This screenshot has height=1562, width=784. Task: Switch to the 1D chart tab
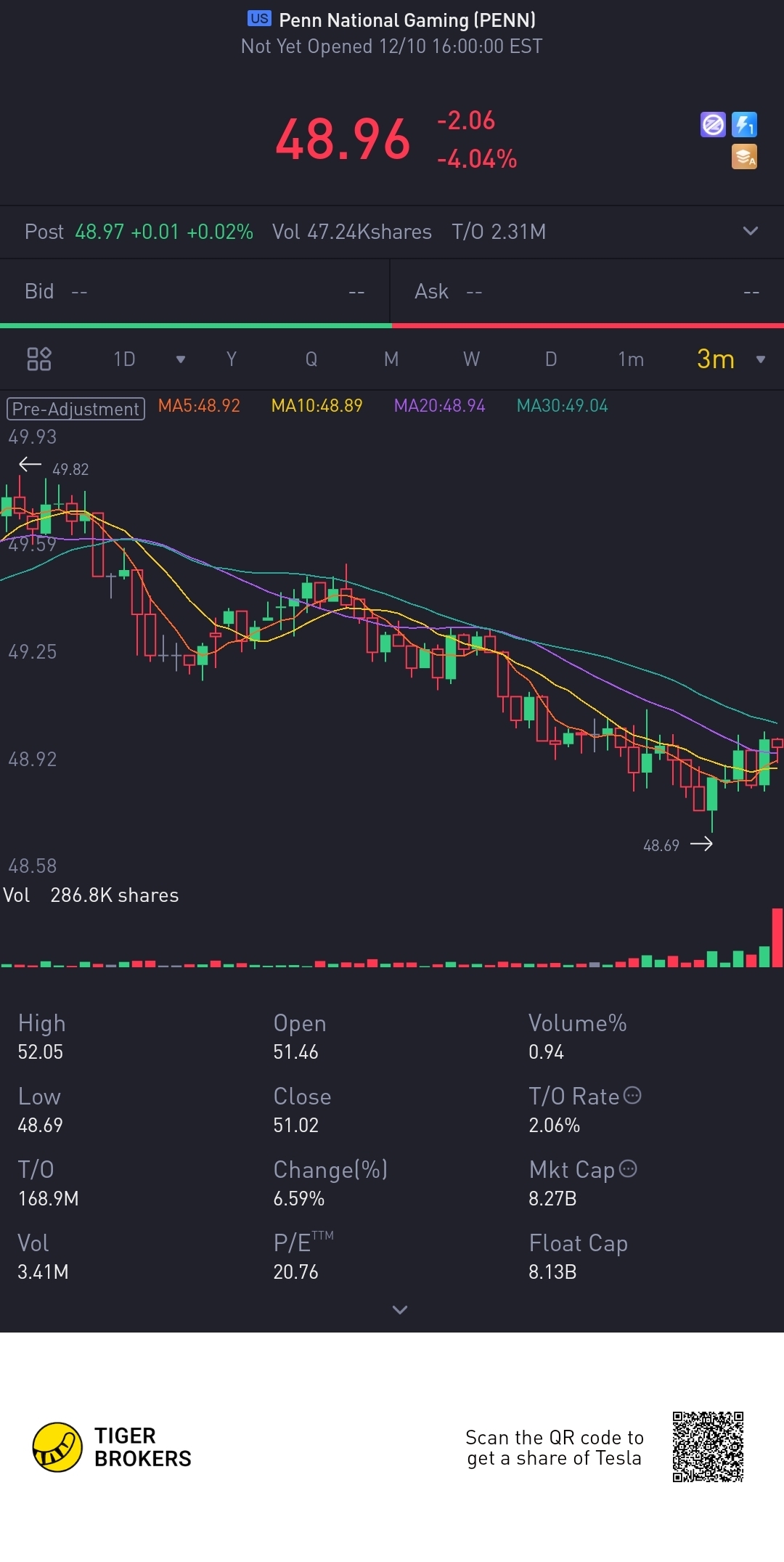tap(124, 359)
